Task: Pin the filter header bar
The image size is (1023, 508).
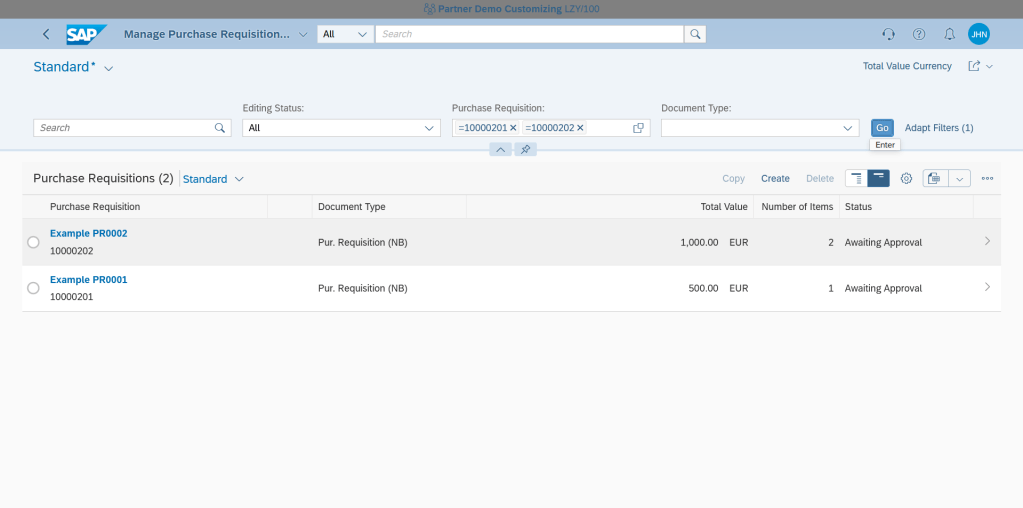Action: (x=526, y=149)
